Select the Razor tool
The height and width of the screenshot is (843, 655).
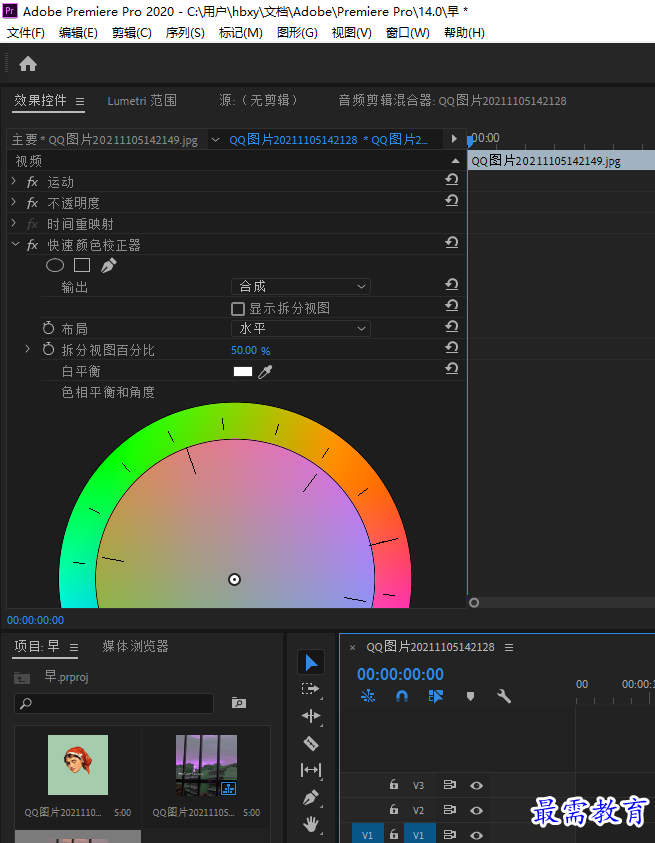[x=311, y=744]
